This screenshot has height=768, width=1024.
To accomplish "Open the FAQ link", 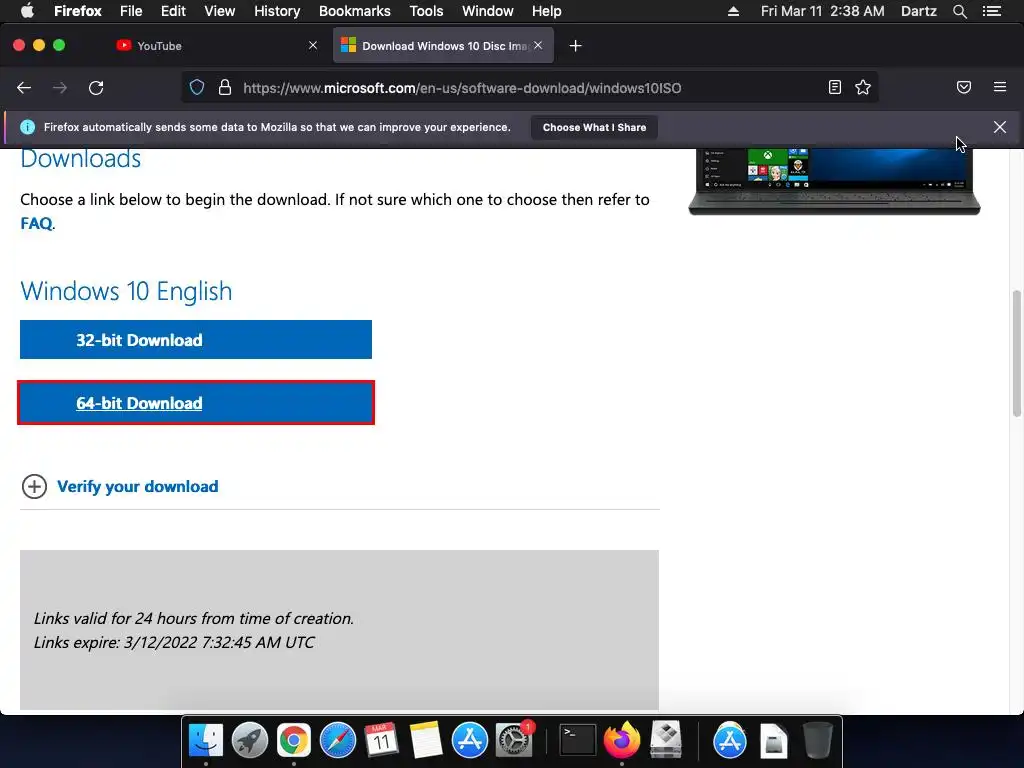I will [37, 223].
